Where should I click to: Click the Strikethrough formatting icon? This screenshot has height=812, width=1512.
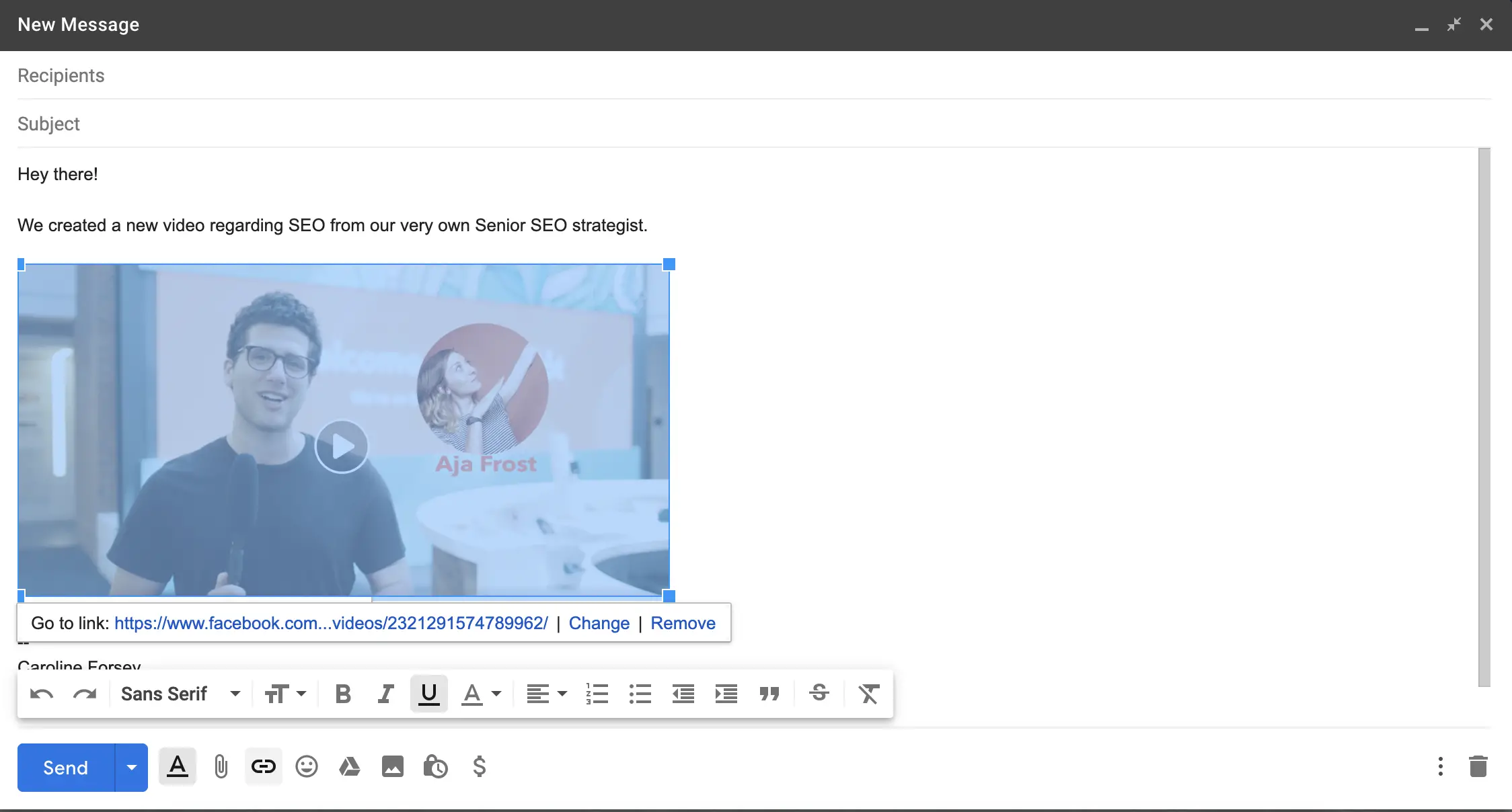819,693
